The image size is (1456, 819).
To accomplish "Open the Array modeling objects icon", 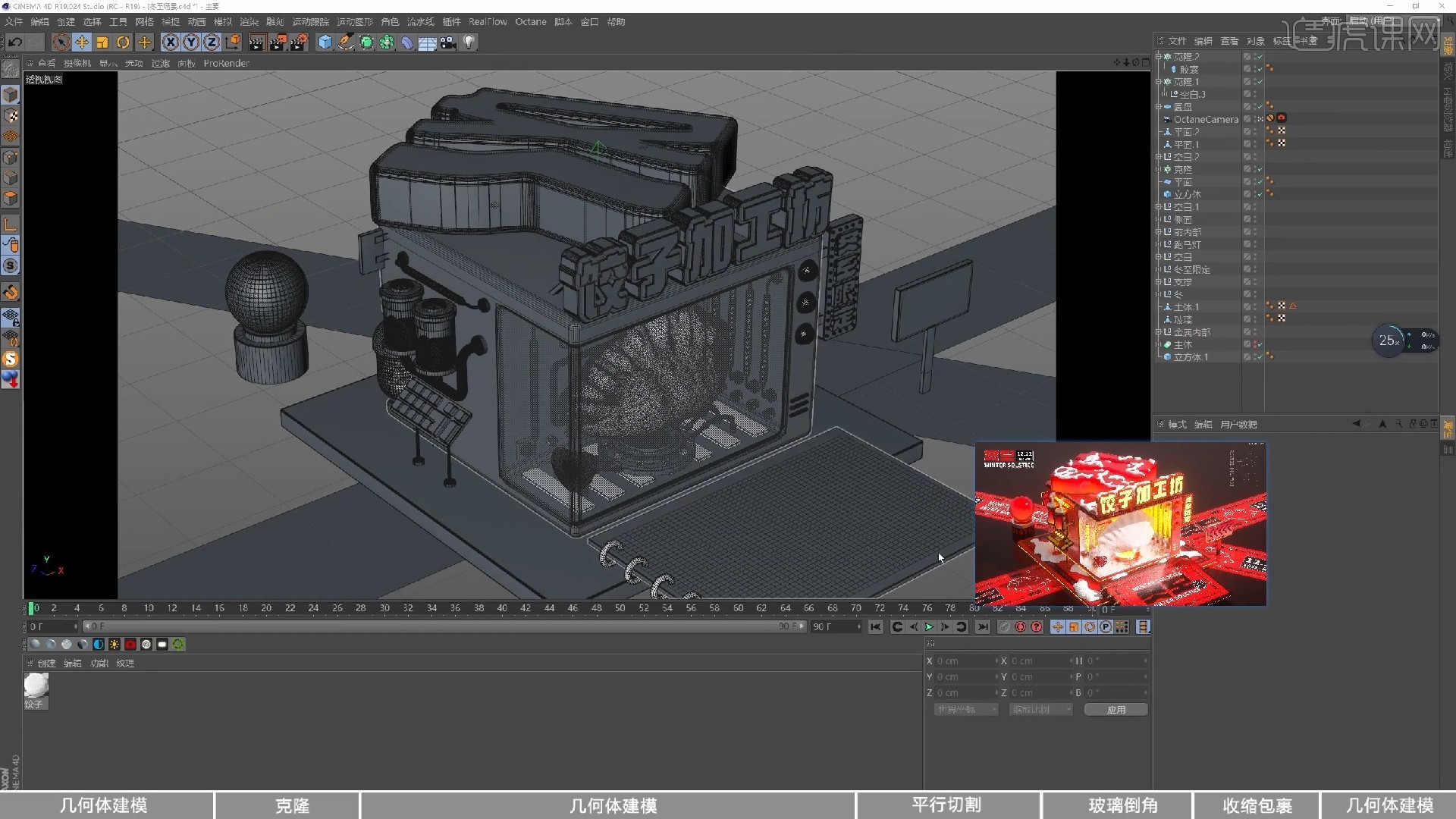I will tap(387, 42).
